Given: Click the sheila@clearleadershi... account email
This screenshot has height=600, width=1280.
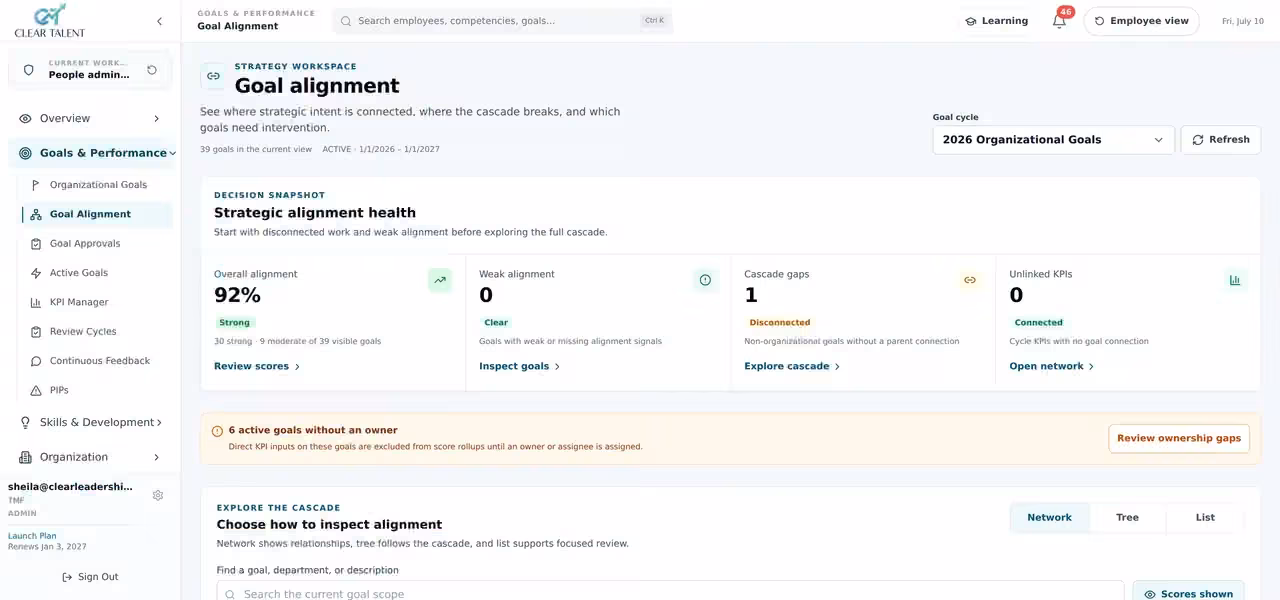Looking at the screenshot, I should (70, 487).
